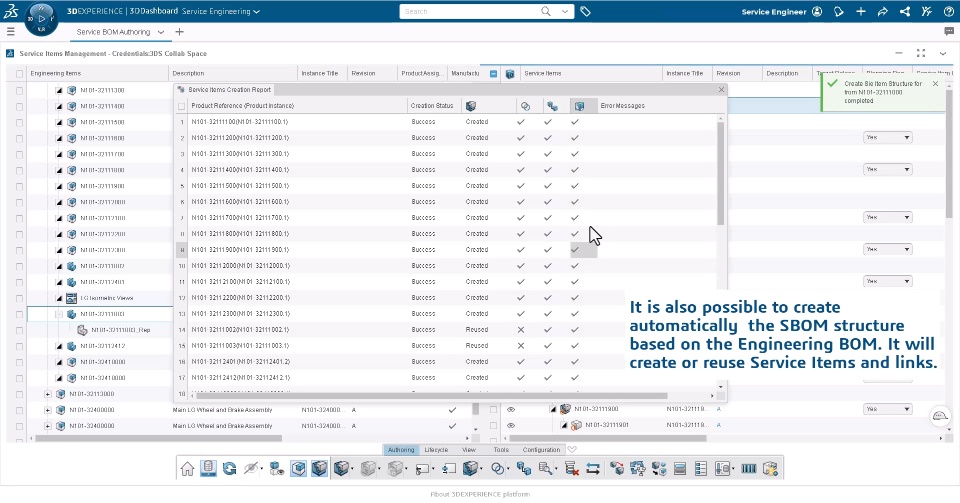This screenshot has height=503, width=960.
Task: Click the overlapping circles icon in the bottom toolbar
Action: [x=498, y=469]
